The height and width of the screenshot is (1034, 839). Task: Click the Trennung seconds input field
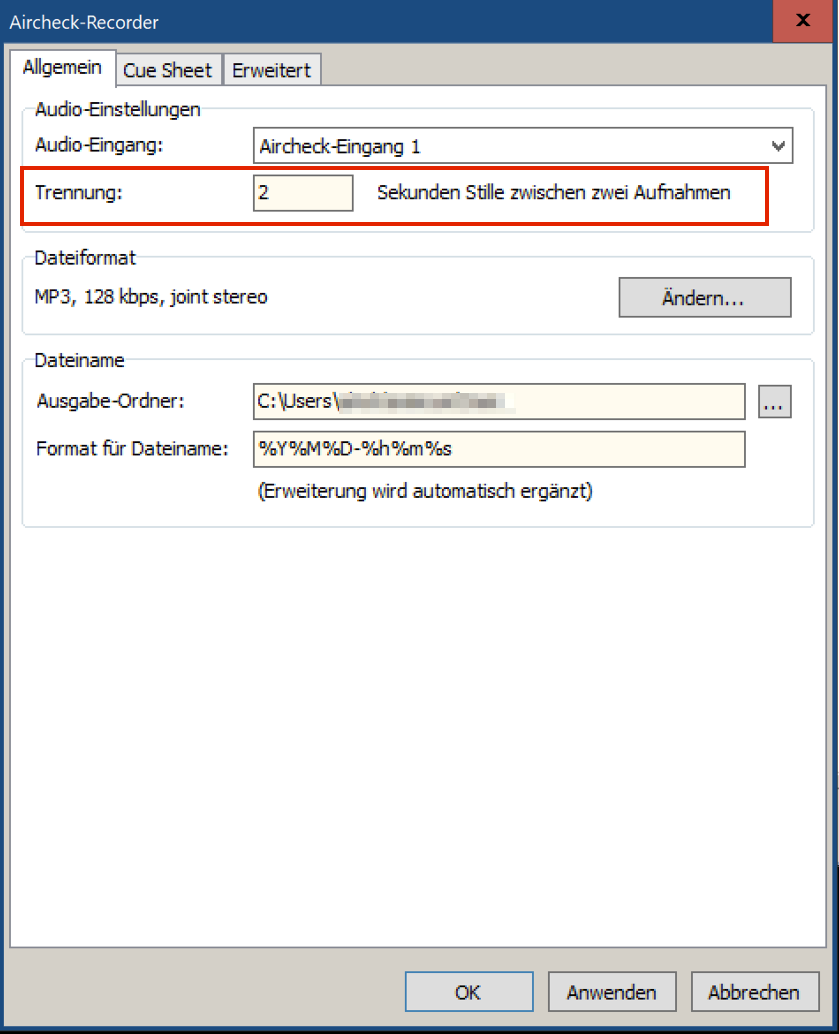tap(303, 193)
